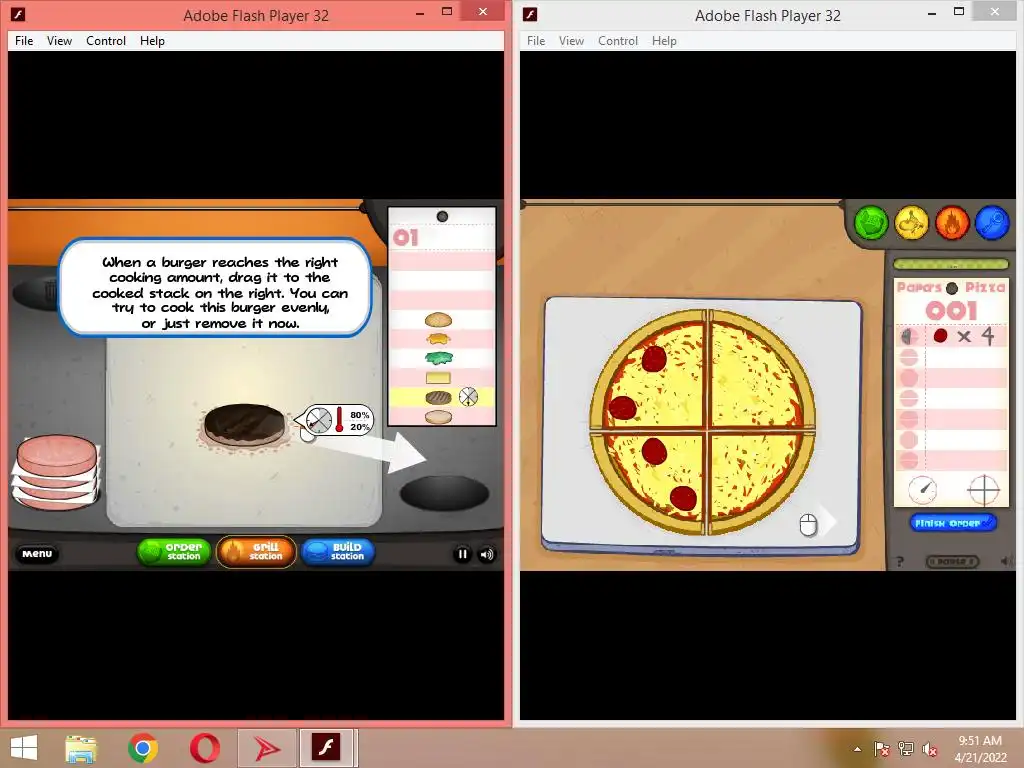
Task: Select cheese slice on burger order ticket
Action: (x=438, y=377)
